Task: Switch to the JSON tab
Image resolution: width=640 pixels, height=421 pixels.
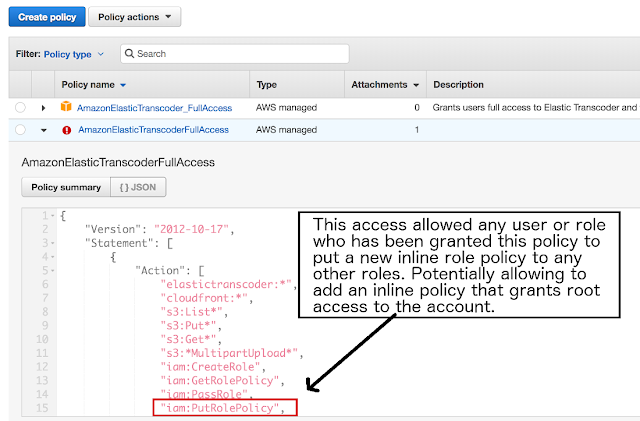Action: [x=138, y=187]
